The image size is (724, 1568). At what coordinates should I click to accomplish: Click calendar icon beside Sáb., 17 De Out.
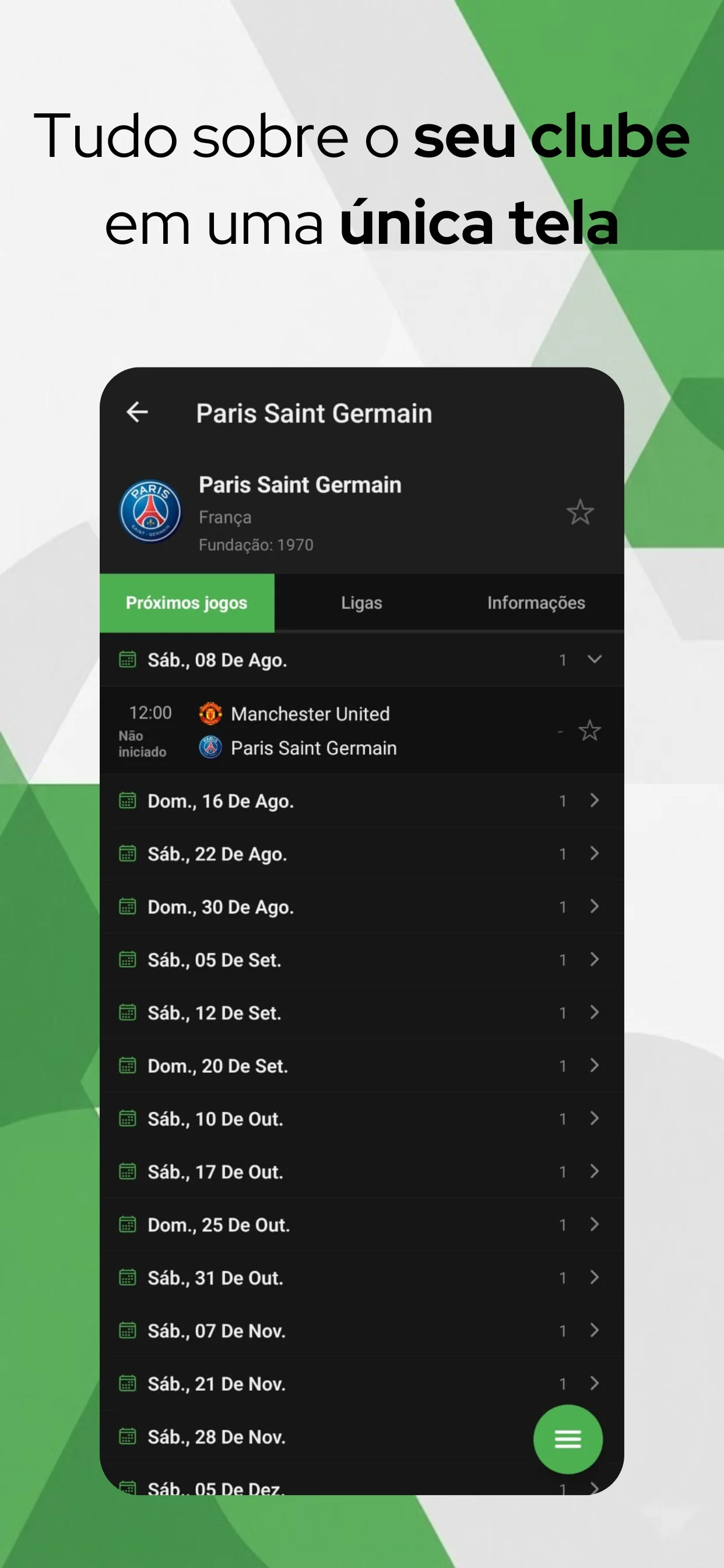pyautogui.click(x=127, y=1171)
